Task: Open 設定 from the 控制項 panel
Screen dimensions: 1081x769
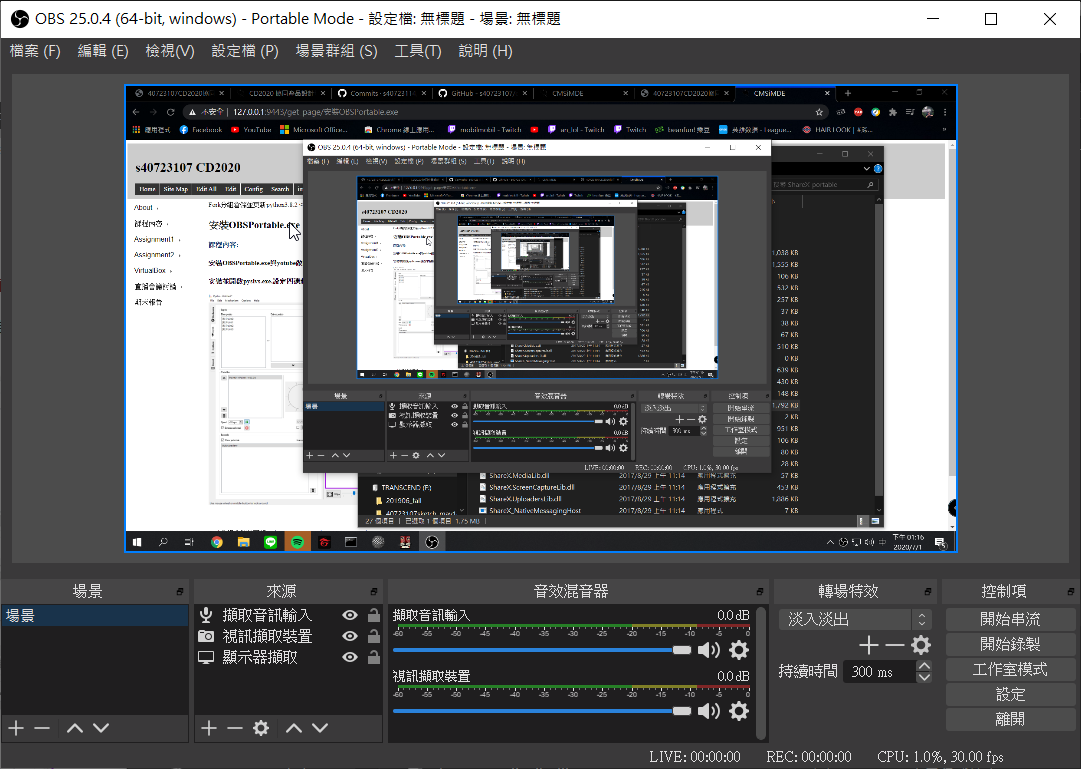Action: [1010, 694]
